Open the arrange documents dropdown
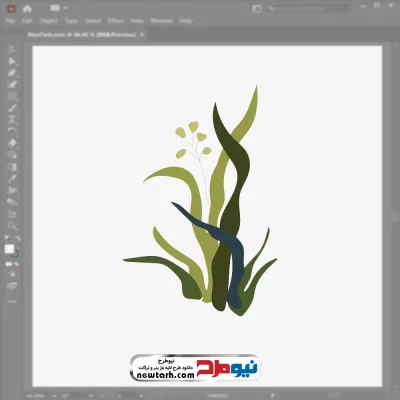This screenshot has height=400, width=400. coord(59,8)
